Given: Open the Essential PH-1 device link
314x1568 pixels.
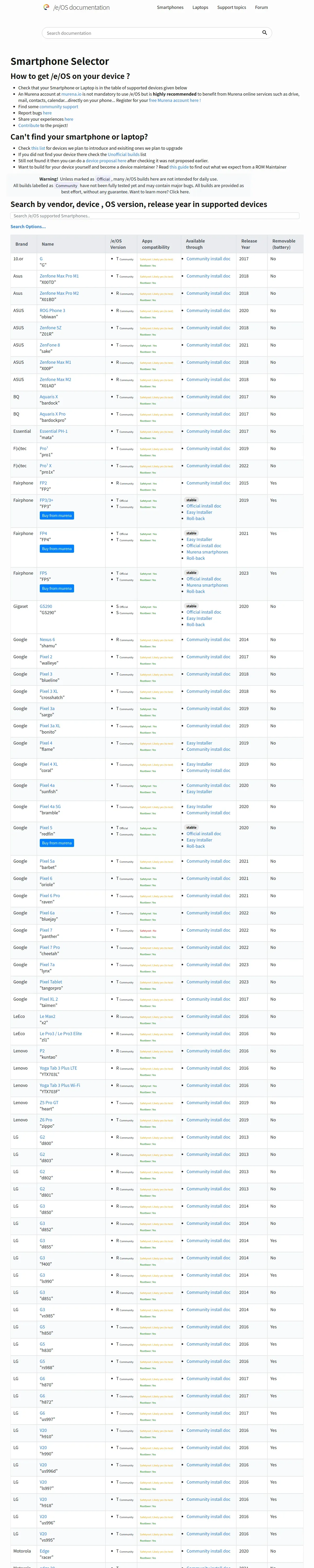Looking at the screenshot, I should point(54,431).
